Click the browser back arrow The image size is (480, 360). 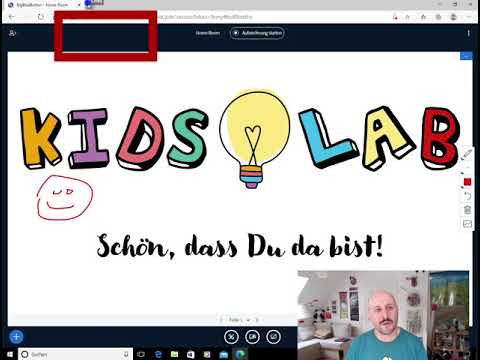click(x=11, y=16)
